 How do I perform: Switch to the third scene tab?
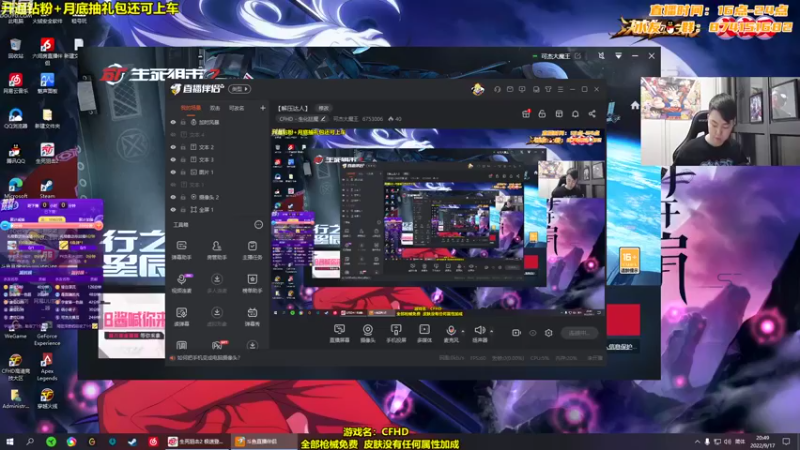pyautogui.click(x=236, y=108)
